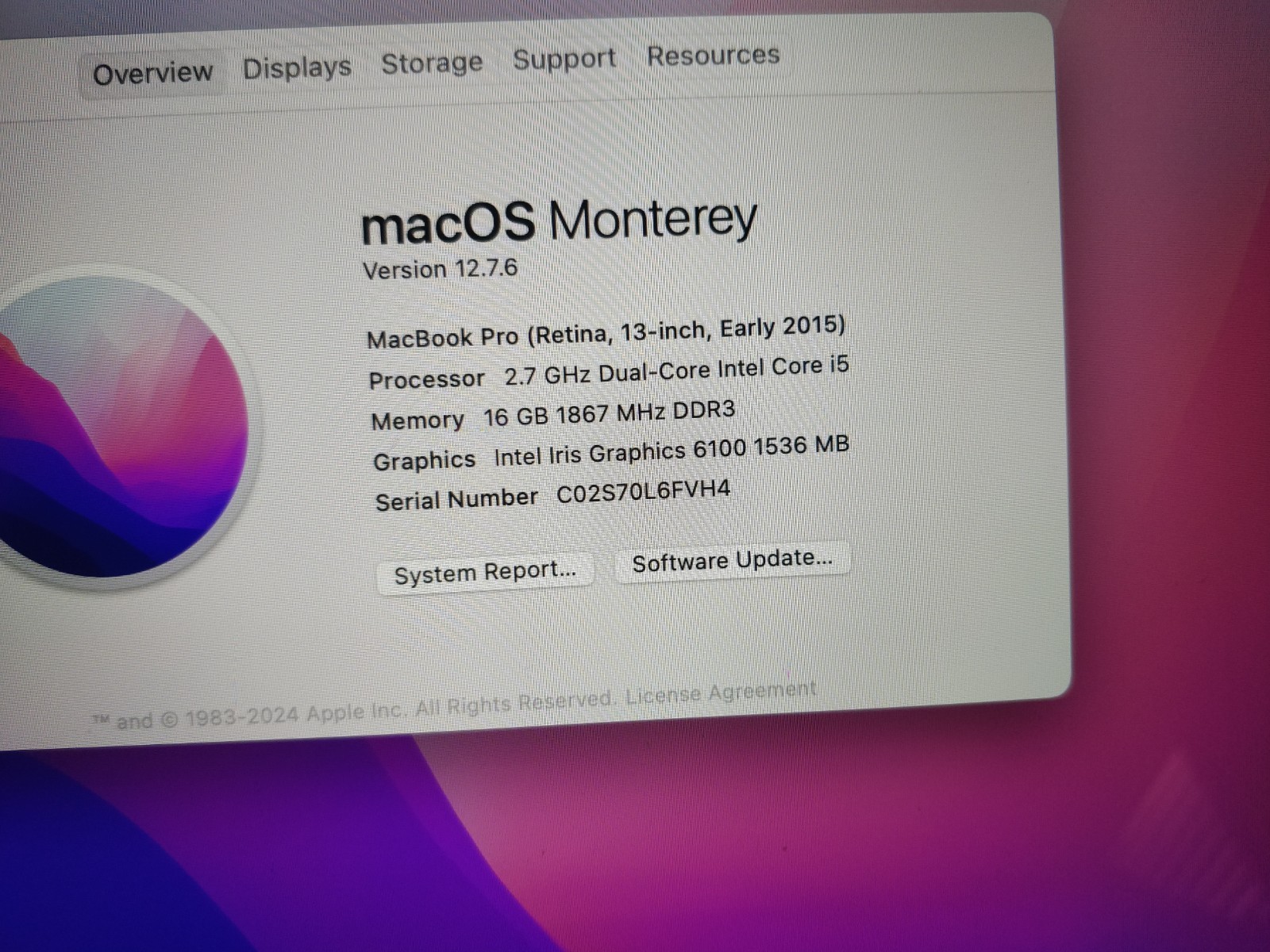1270x952 pixels.
Task: Click the macOS Monterey title
Action: [x=559, y=220]
